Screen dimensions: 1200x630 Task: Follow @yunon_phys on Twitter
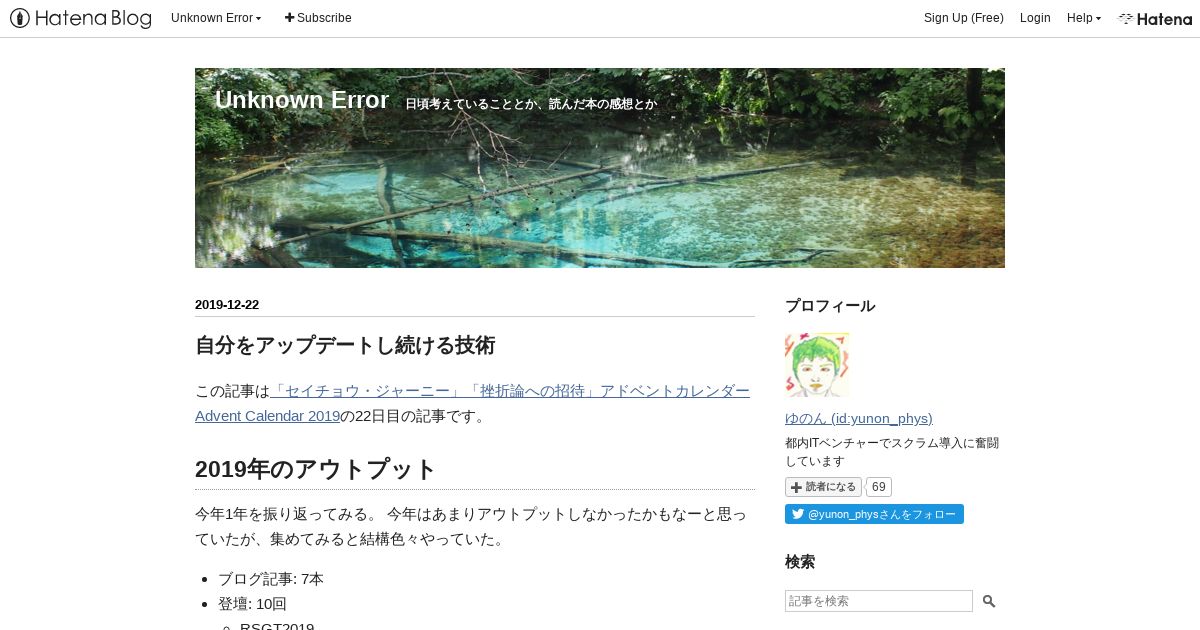(x=874, y=514)
